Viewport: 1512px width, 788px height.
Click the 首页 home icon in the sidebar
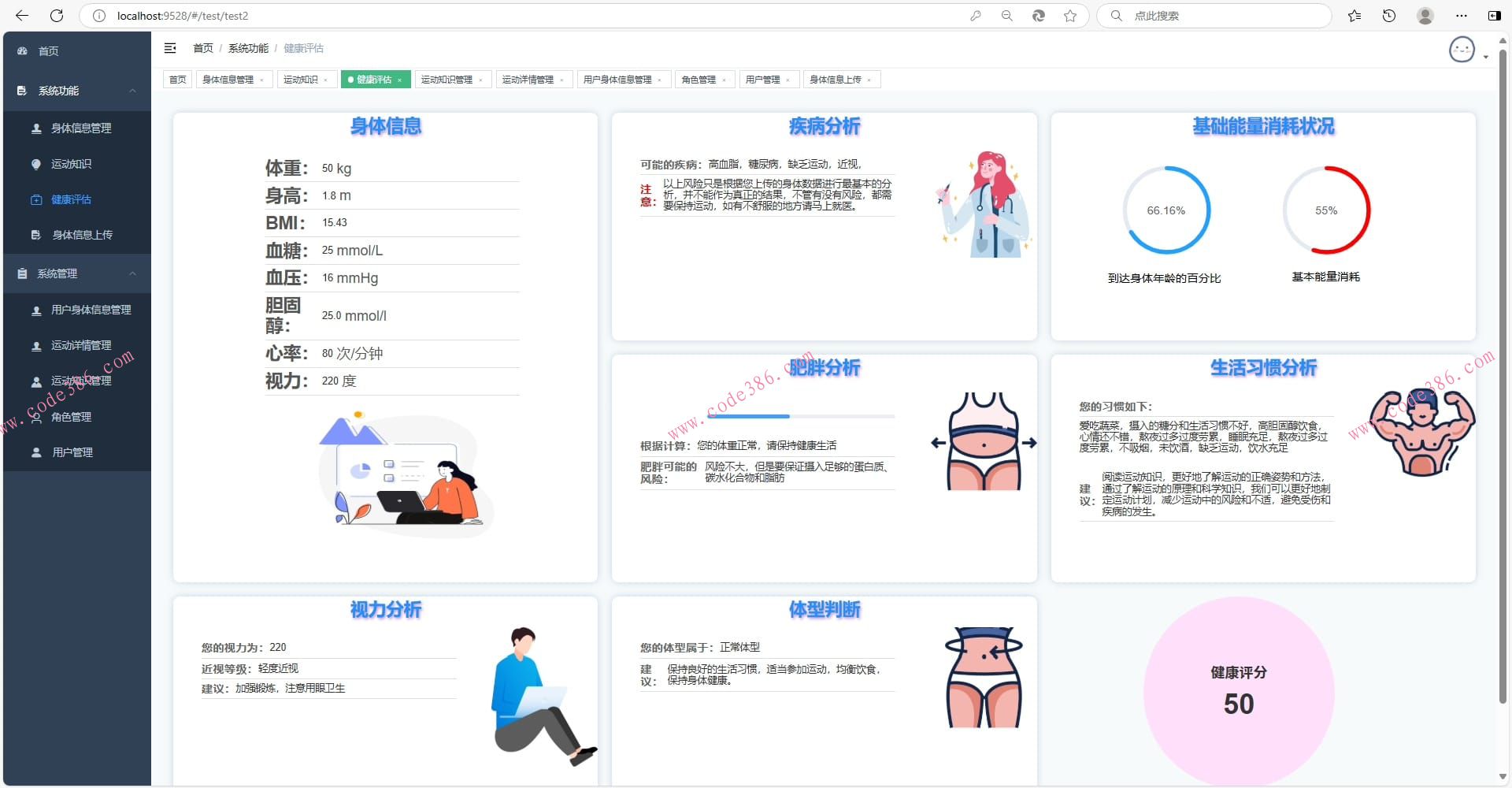[x=20, y=50]
